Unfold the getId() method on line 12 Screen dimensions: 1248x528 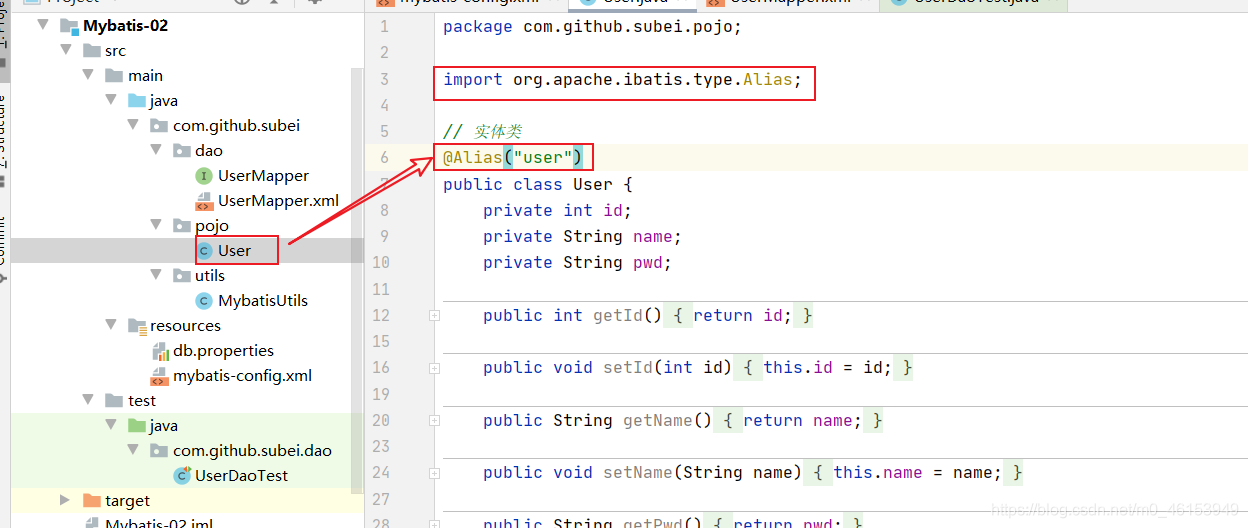(x=434, y=316)
